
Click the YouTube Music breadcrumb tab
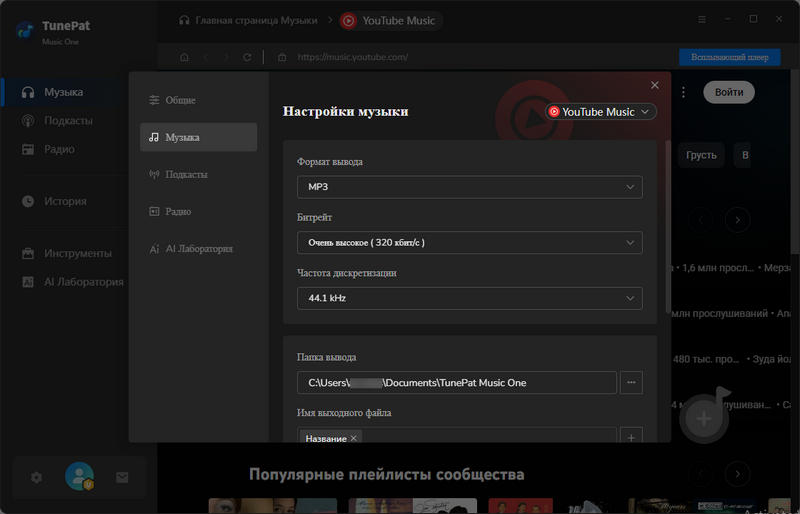(x=389, y=21)
